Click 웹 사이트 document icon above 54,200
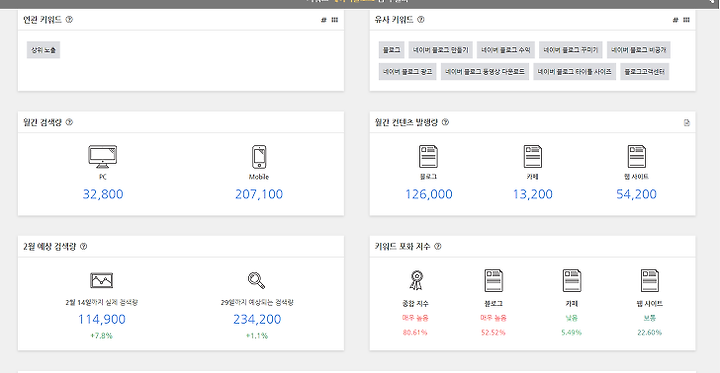Screen dimensions: 720x373 [637, 157]
